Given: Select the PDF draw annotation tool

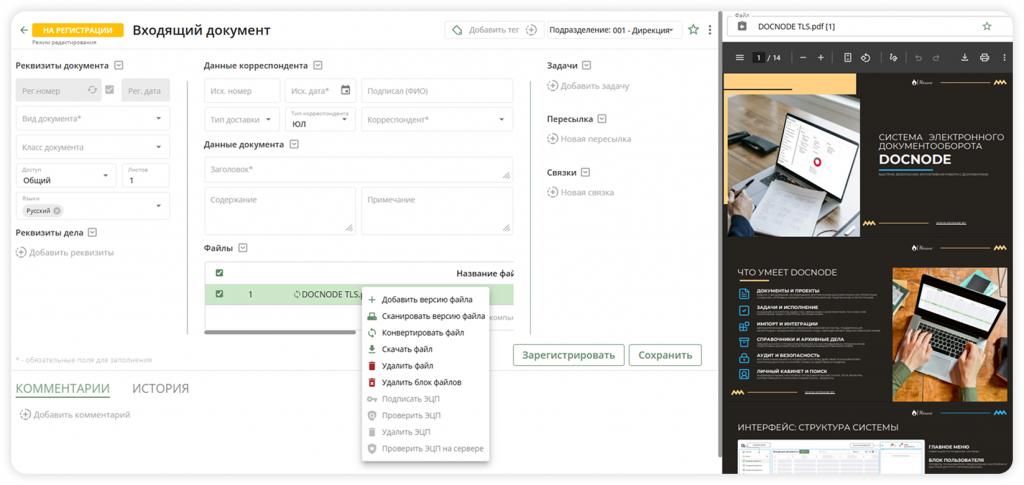Looking at the screenshot, I should pyautogui.click(x=893, y=57).
